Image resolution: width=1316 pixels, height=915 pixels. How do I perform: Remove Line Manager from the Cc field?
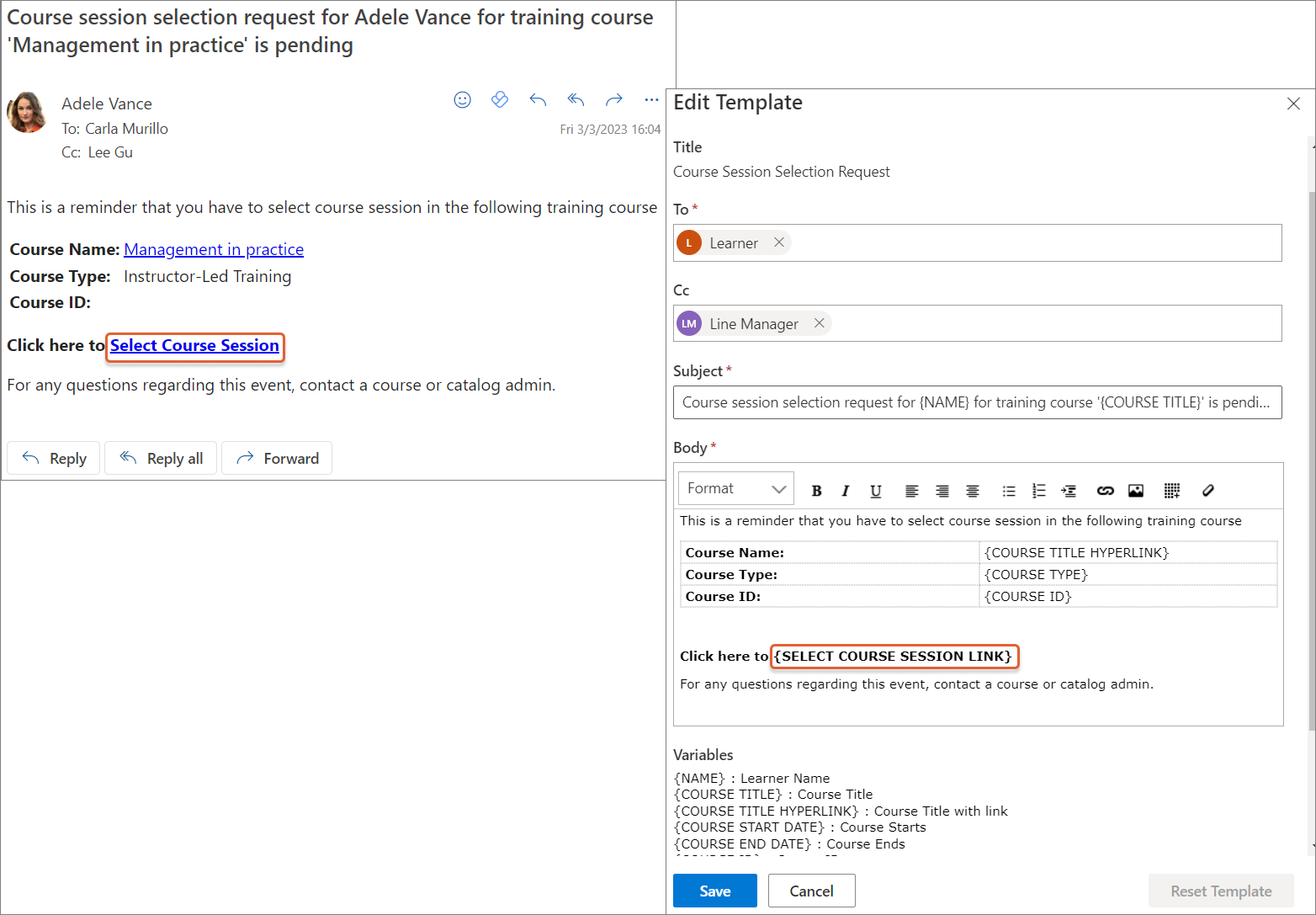(819, 323)
